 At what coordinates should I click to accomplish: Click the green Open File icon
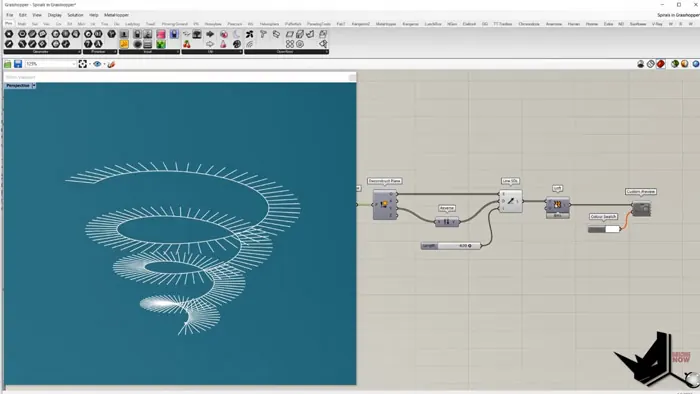click(x=8, y=64)
